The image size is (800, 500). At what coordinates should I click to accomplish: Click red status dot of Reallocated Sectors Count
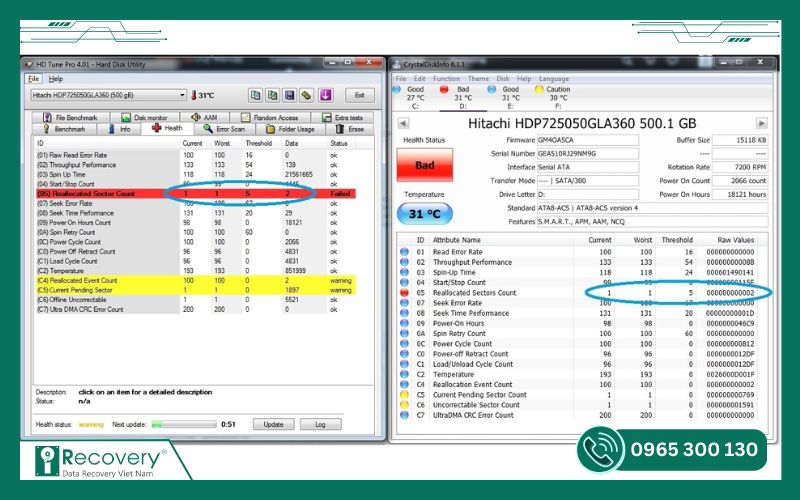coord(405,293)
